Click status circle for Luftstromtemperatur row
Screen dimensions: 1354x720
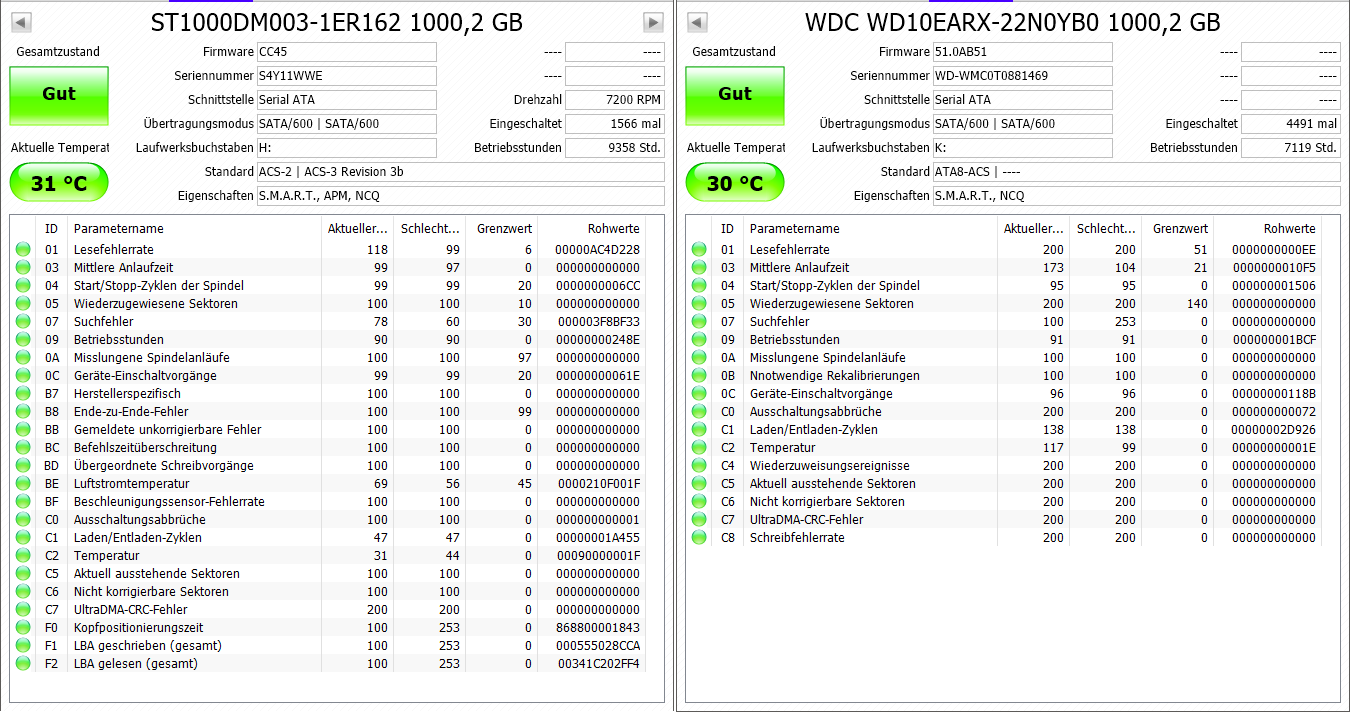(x=23, y=484)
